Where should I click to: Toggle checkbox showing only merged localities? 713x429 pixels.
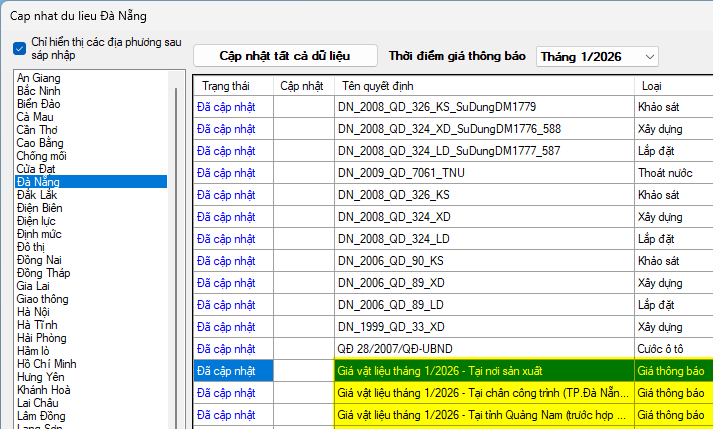point(20,48)
